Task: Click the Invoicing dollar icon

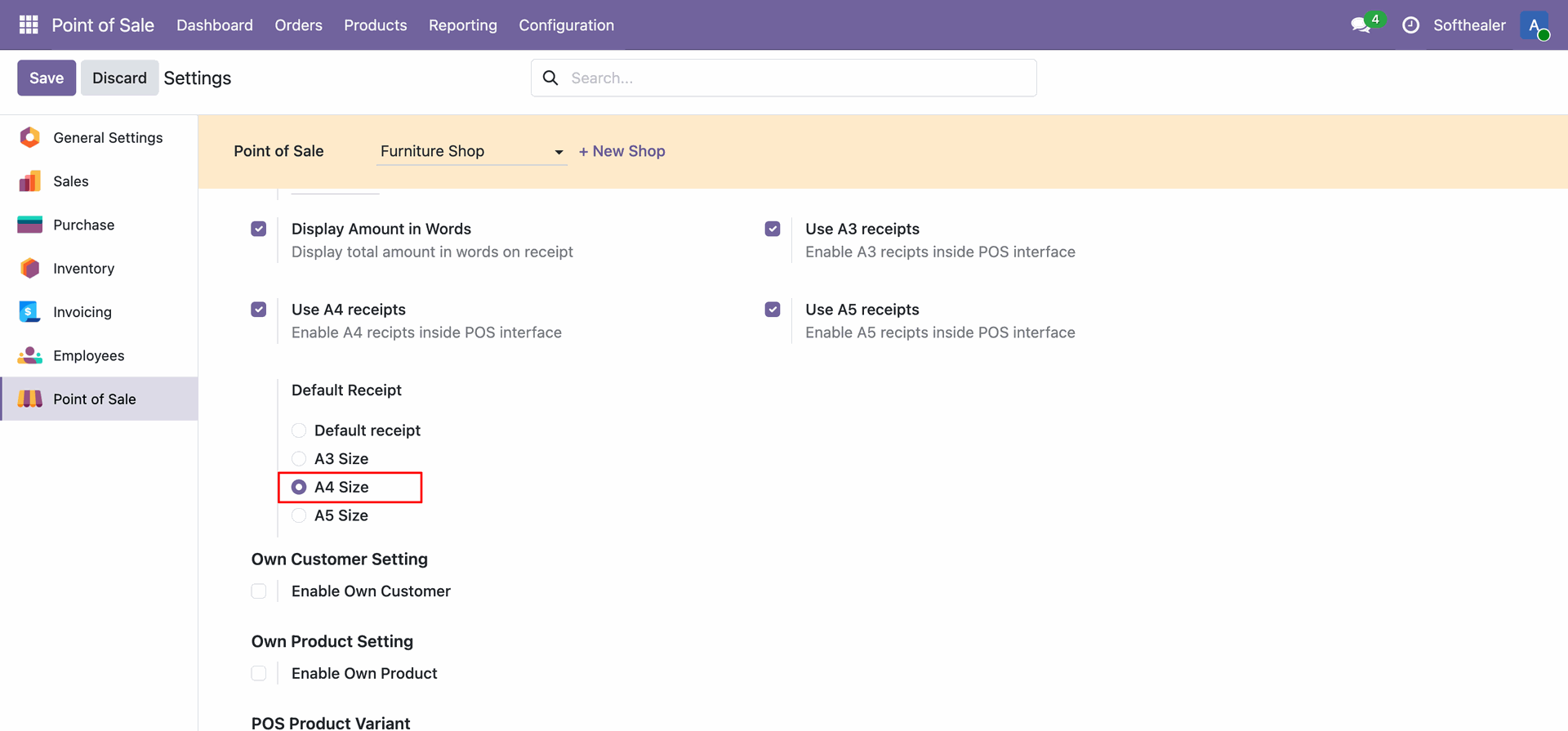Action: point(29,311)
